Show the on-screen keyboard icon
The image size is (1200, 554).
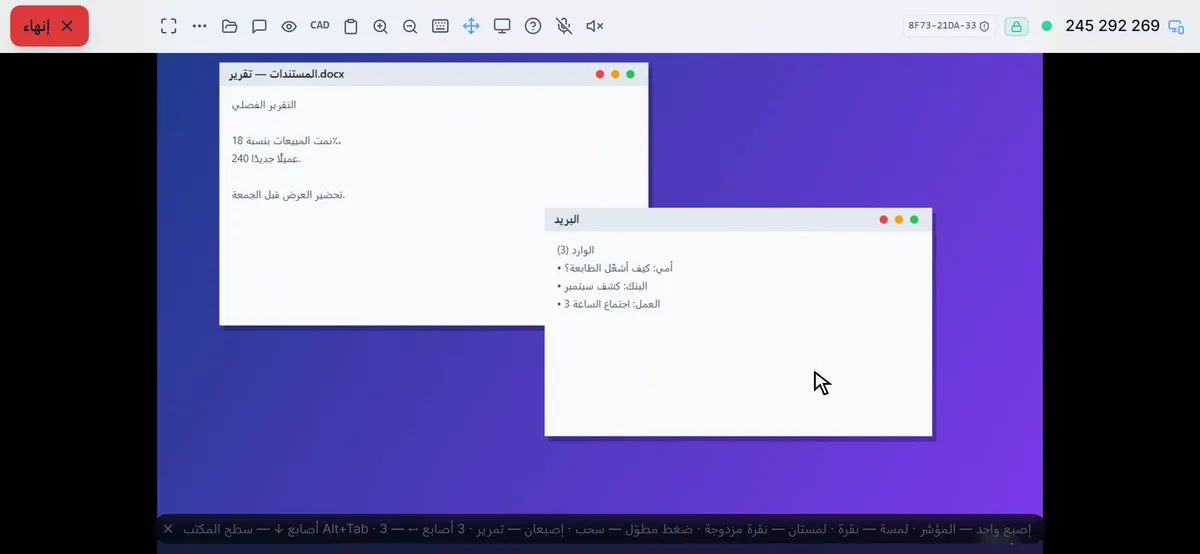pyautogui.click(x=440, y=26)
